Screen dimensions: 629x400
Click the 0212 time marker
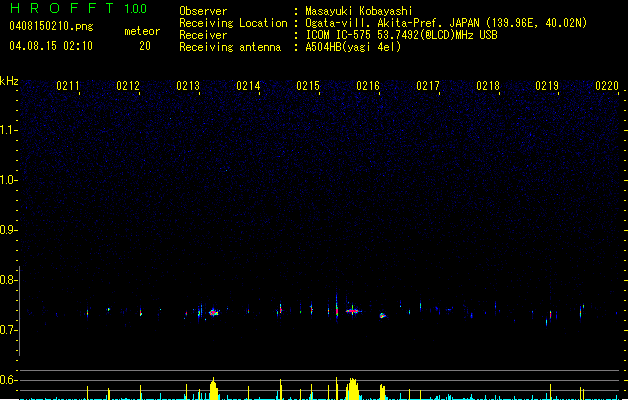click(128, 86)
